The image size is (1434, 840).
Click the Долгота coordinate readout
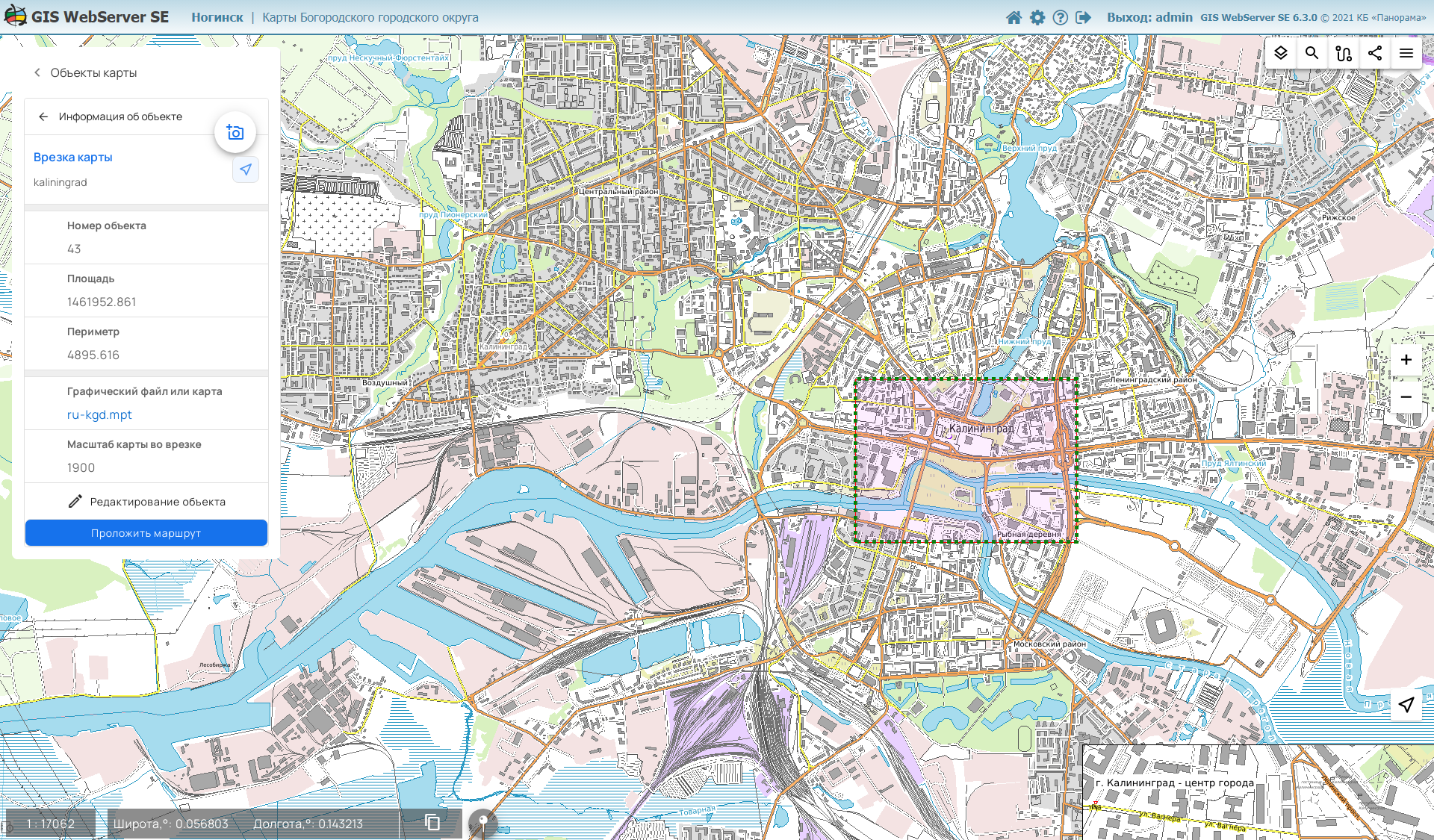308,824
